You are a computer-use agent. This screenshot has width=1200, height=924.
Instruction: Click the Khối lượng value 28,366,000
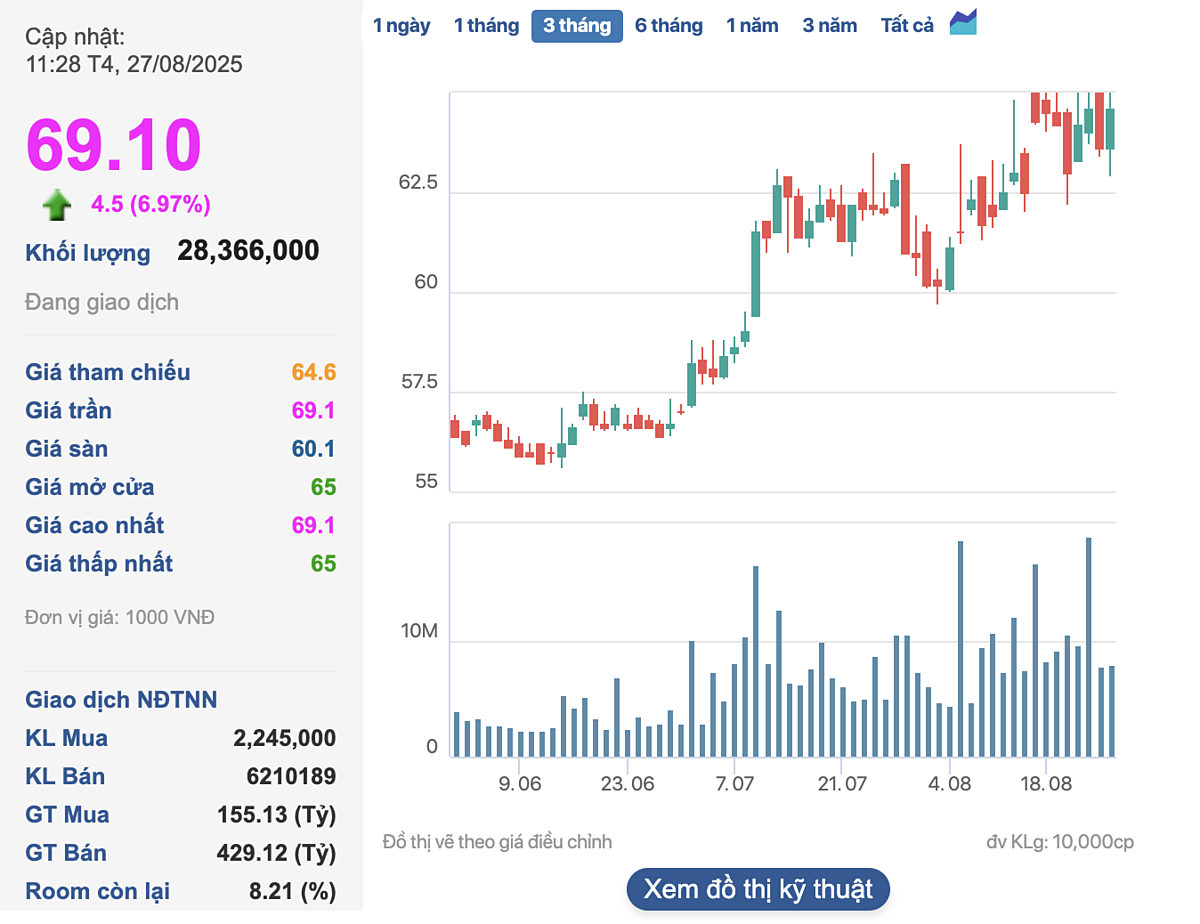point(248,251)
